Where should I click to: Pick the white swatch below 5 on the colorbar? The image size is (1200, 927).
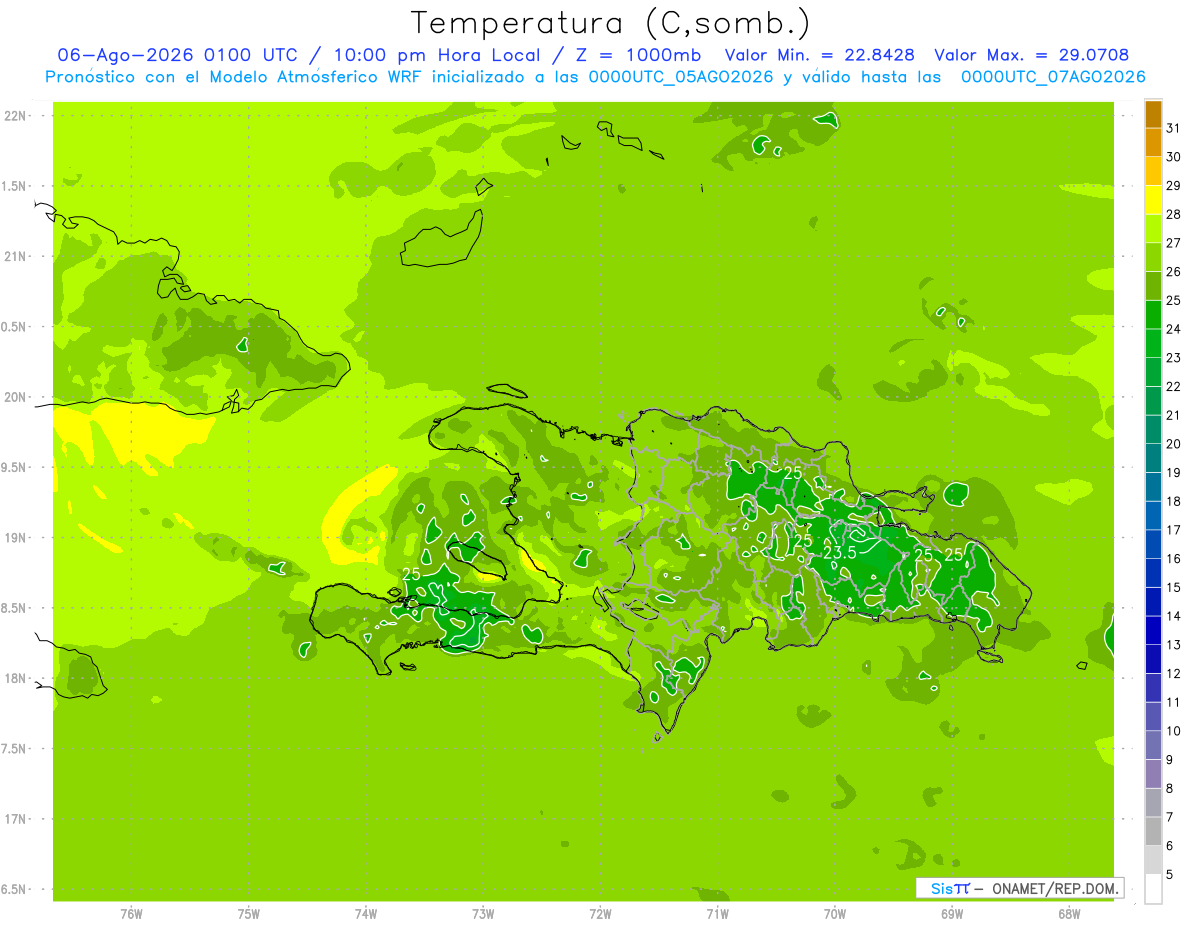[1153, 889]
